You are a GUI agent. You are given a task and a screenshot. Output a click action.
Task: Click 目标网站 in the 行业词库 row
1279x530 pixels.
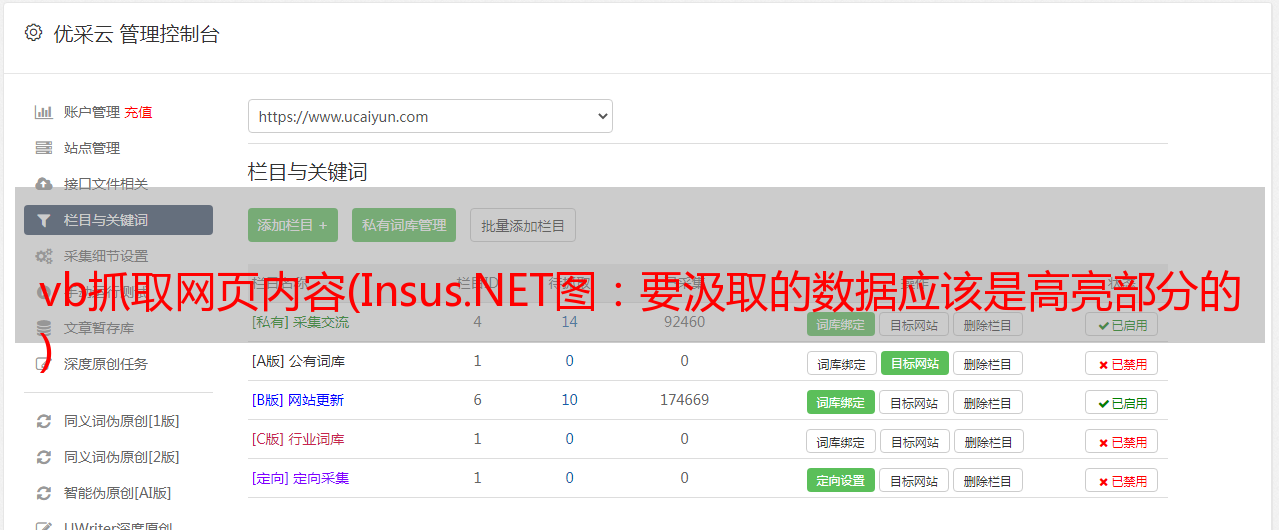(914, 442)
